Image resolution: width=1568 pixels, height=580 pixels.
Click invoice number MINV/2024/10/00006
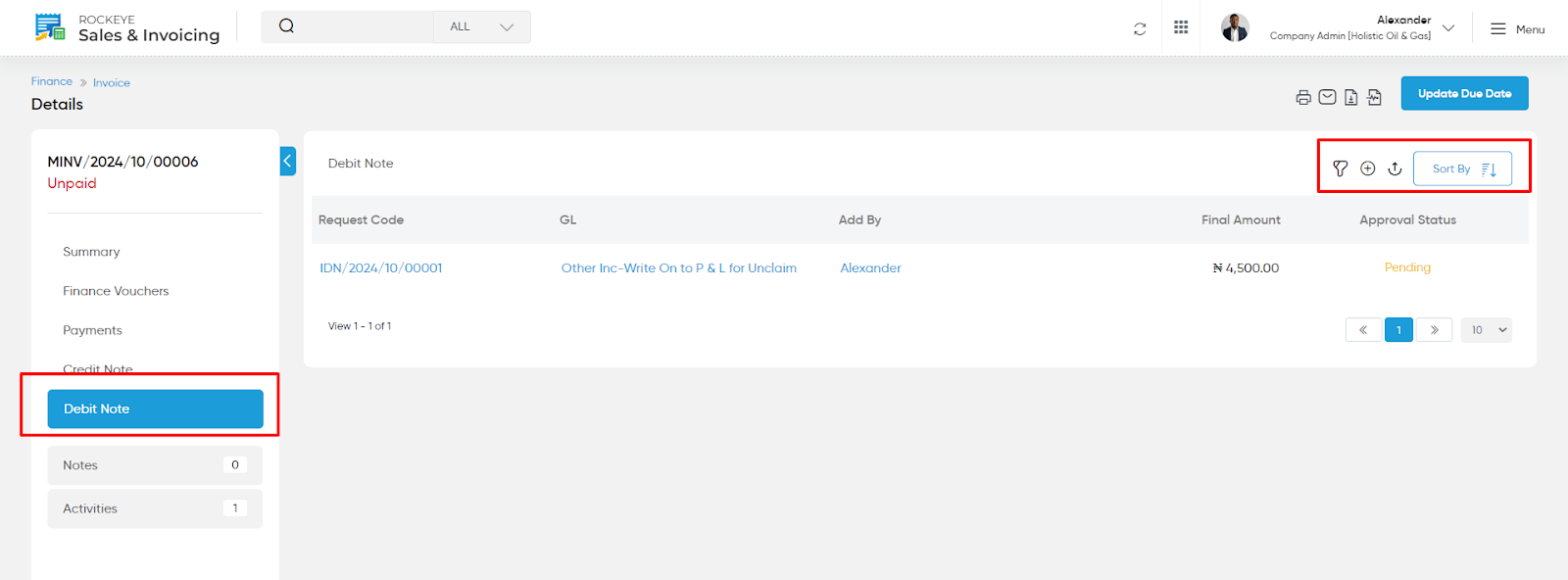[122, 162]
